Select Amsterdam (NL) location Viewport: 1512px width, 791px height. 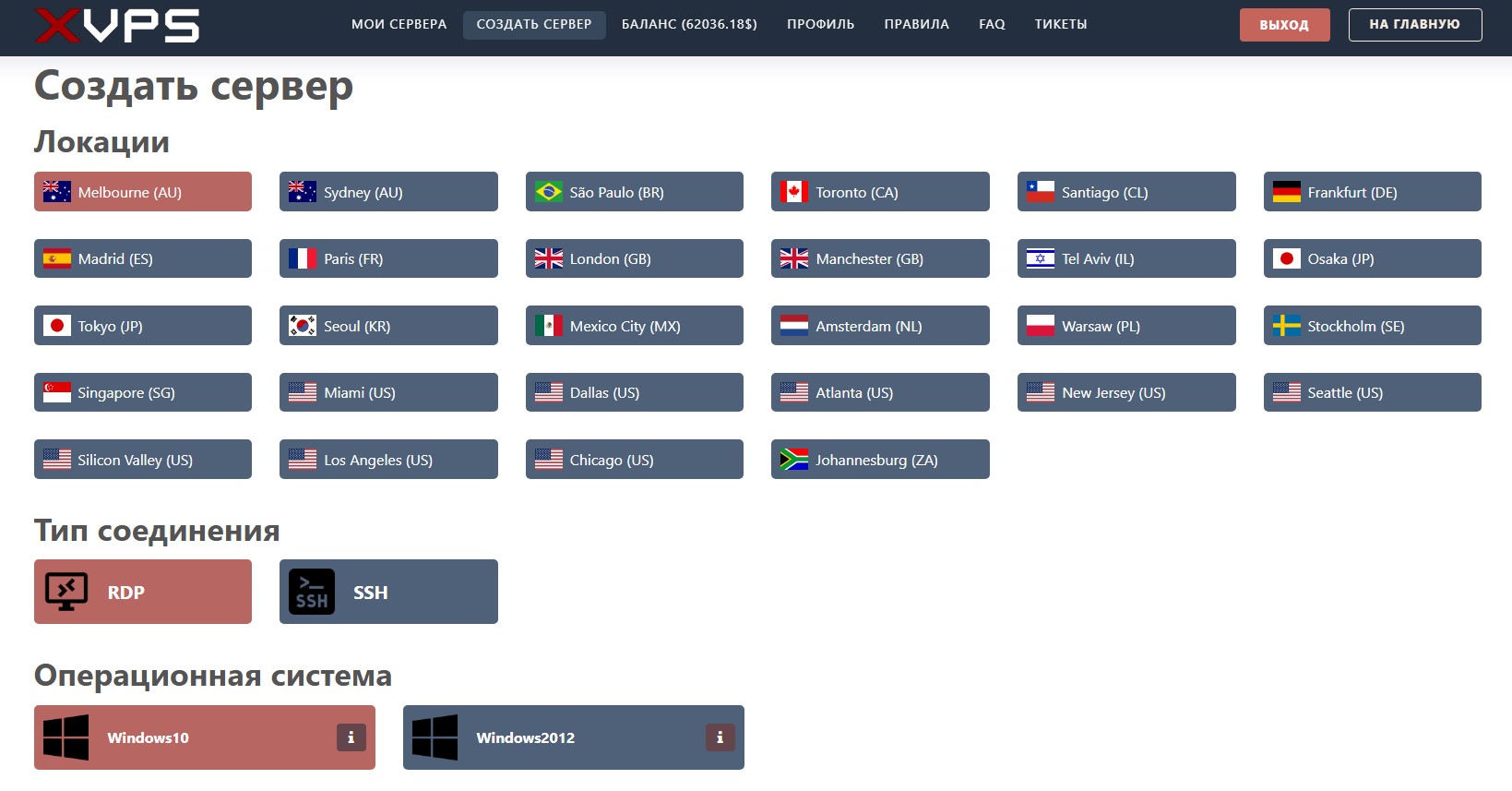pos(879,326)
